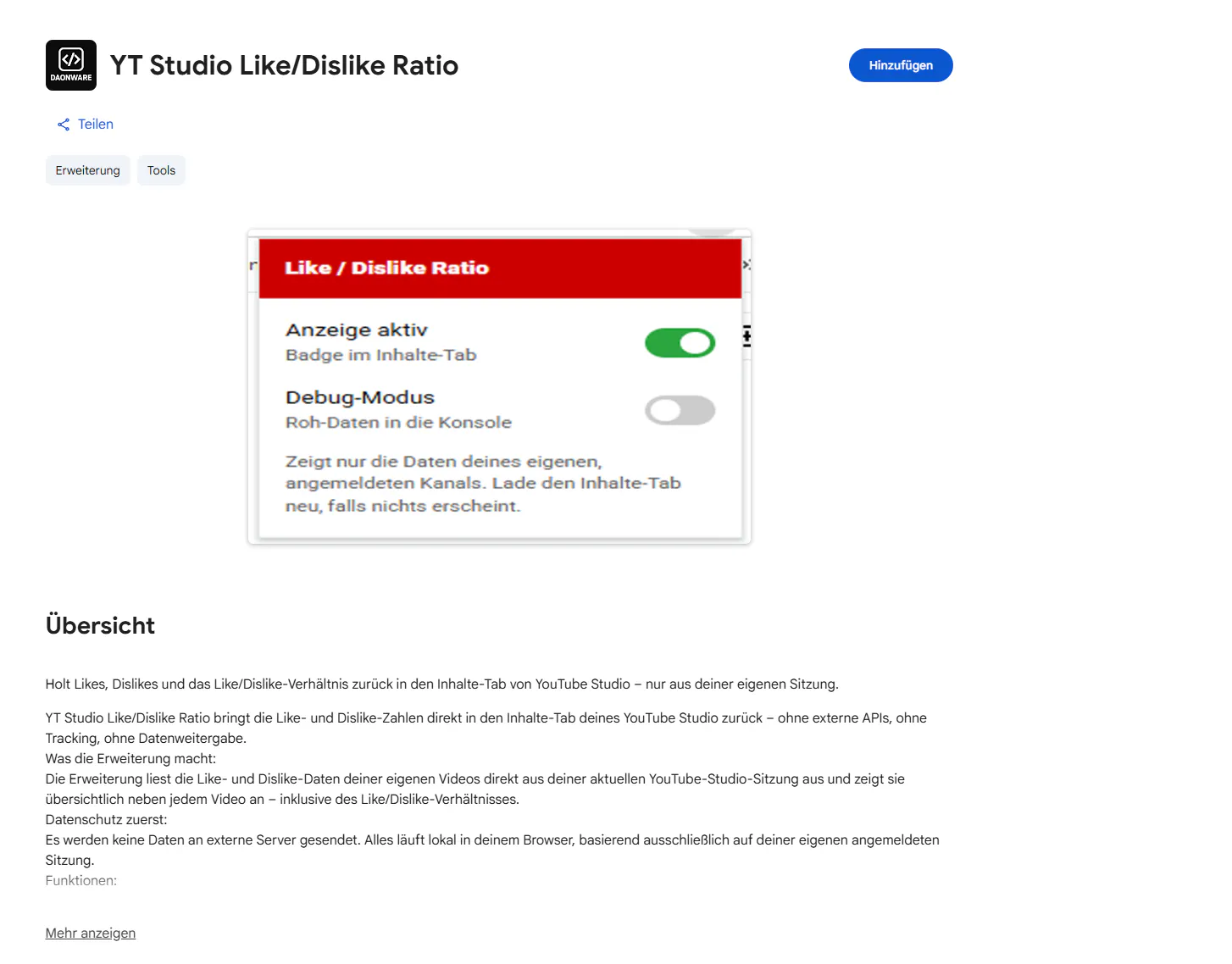Select the Tools category chip
The image size is (1232, 964).
click(x=161, y=170)
